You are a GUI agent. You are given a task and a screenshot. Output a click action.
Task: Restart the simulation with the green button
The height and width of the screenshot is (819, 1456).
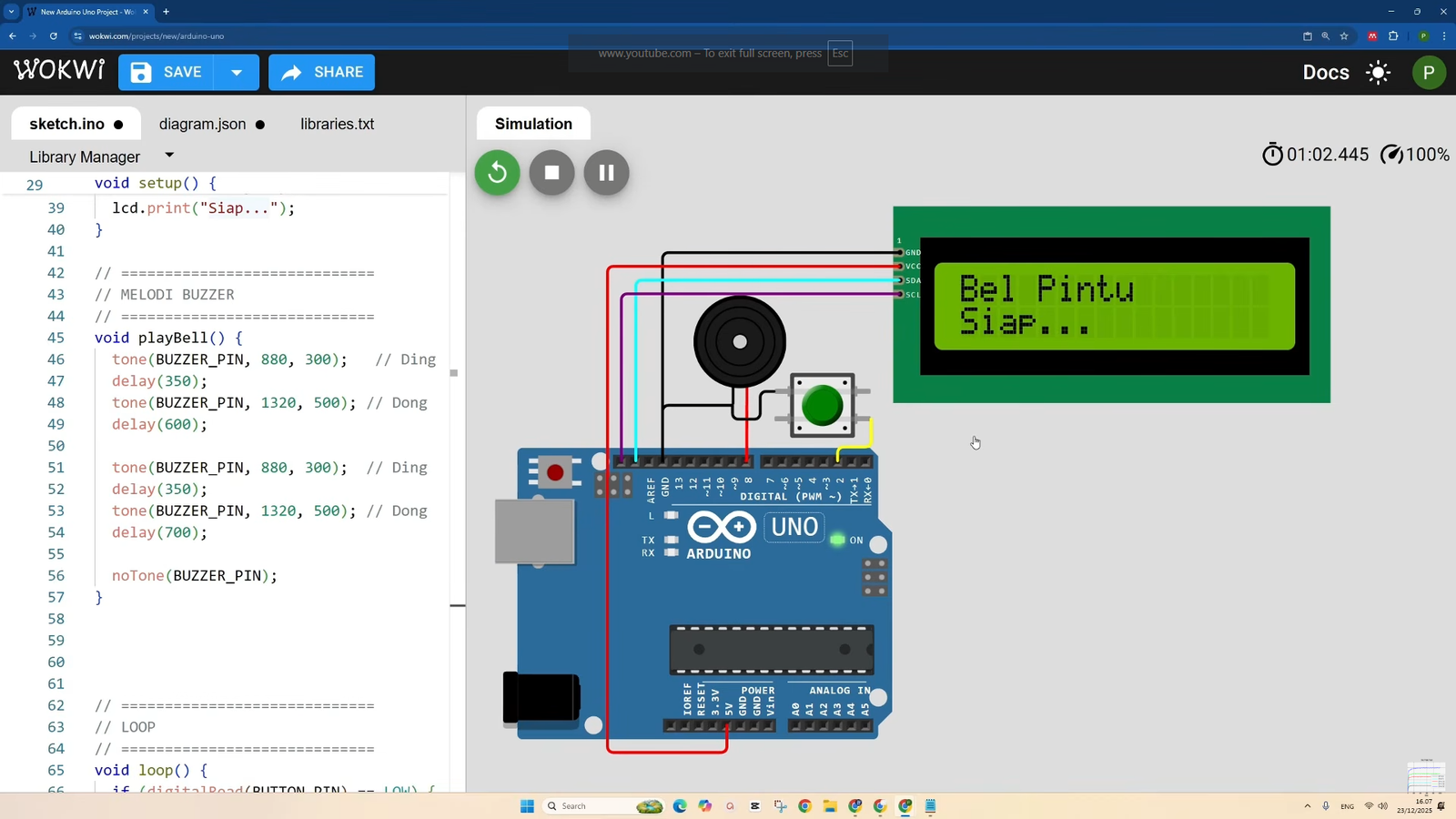(497, 173)
